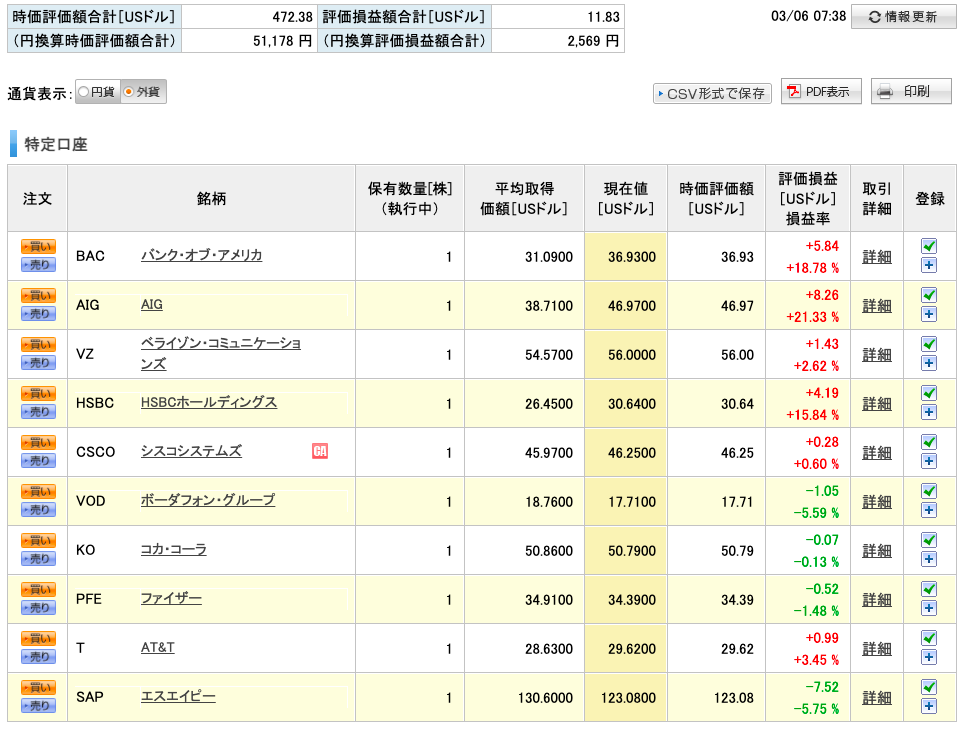Viewport: 966px width, 729px height.
Task: Click the buy button for KO
Action: click(38, 540)
